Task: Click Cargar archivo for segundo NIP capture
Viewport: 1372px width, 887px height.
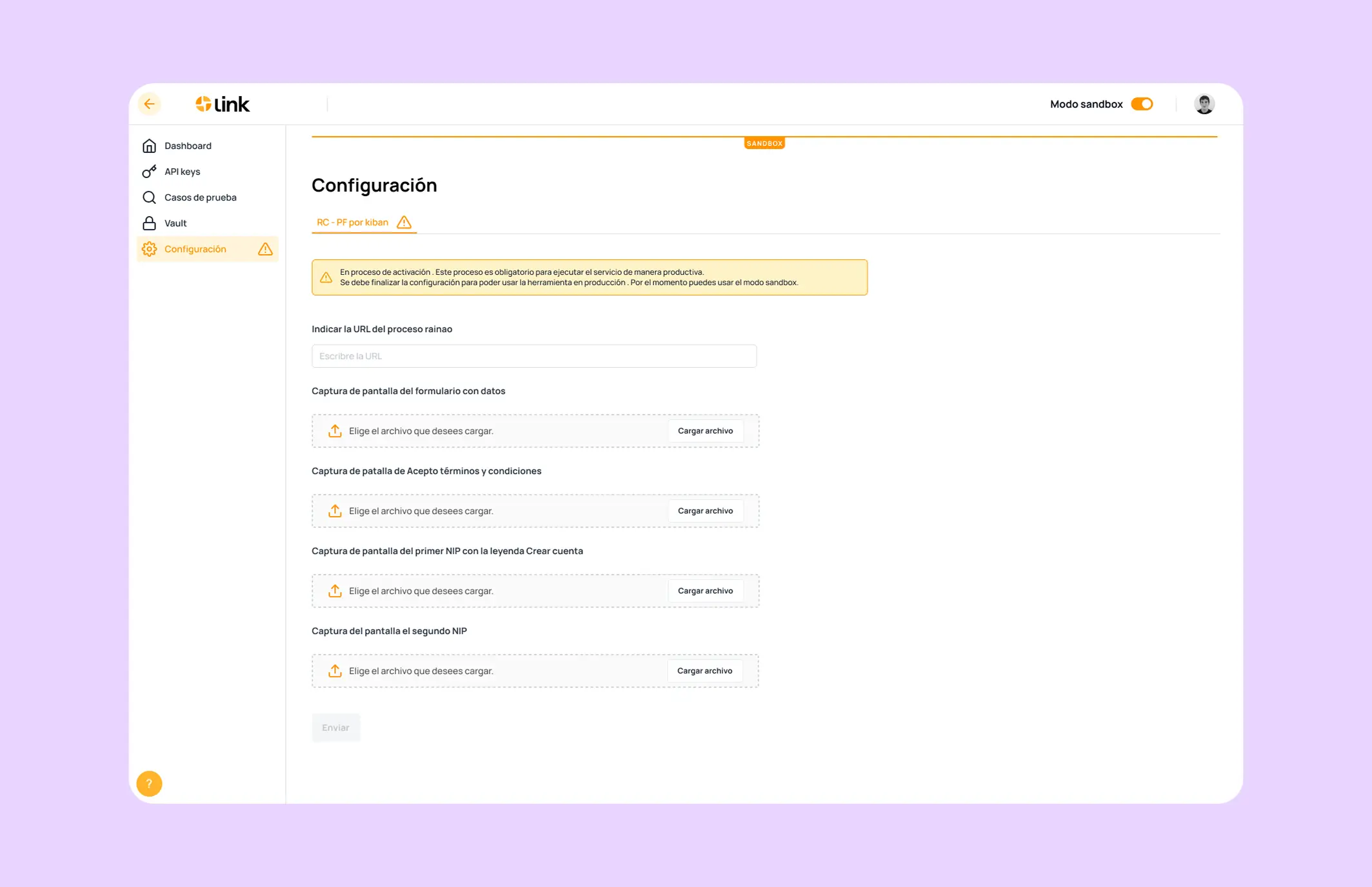Action: (x=704, y=671)
